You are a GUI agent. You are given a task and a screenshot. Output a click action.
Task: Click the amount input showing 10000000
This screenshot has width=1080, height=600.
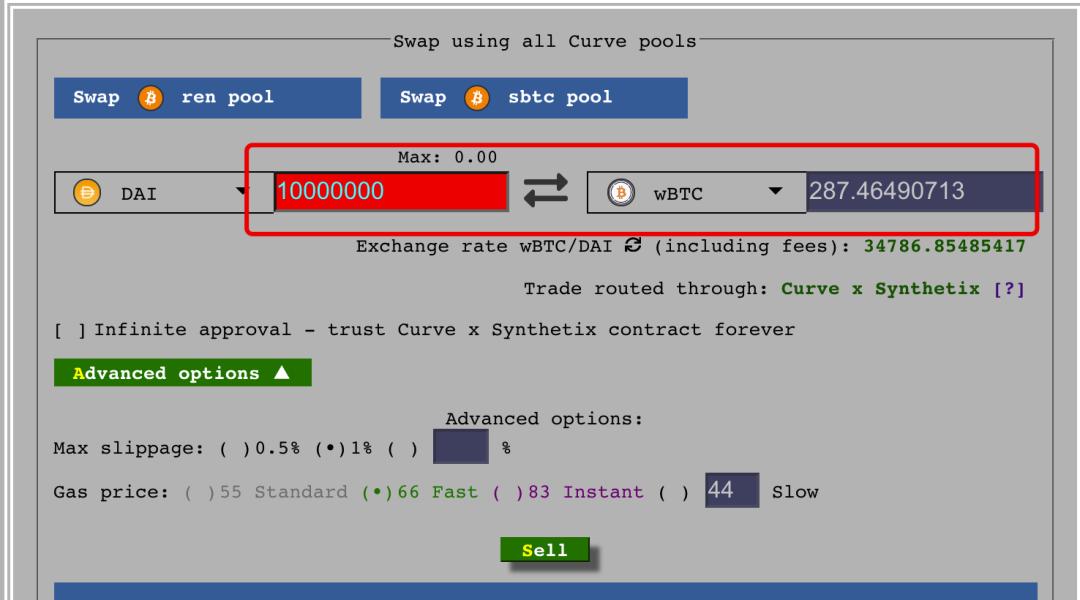click(x=391, y=192)
